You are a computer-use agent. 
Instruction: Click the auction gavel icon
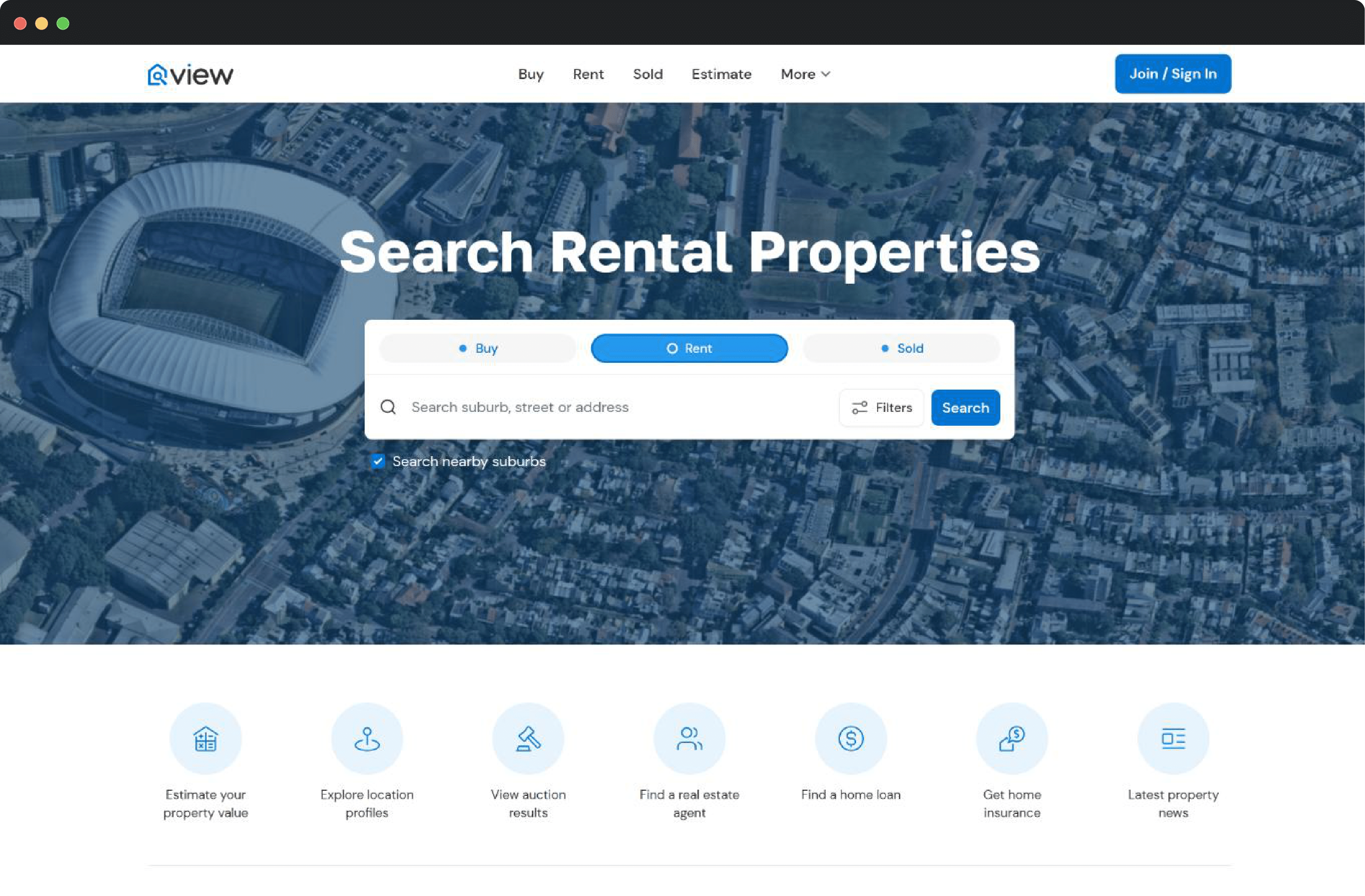528,739
